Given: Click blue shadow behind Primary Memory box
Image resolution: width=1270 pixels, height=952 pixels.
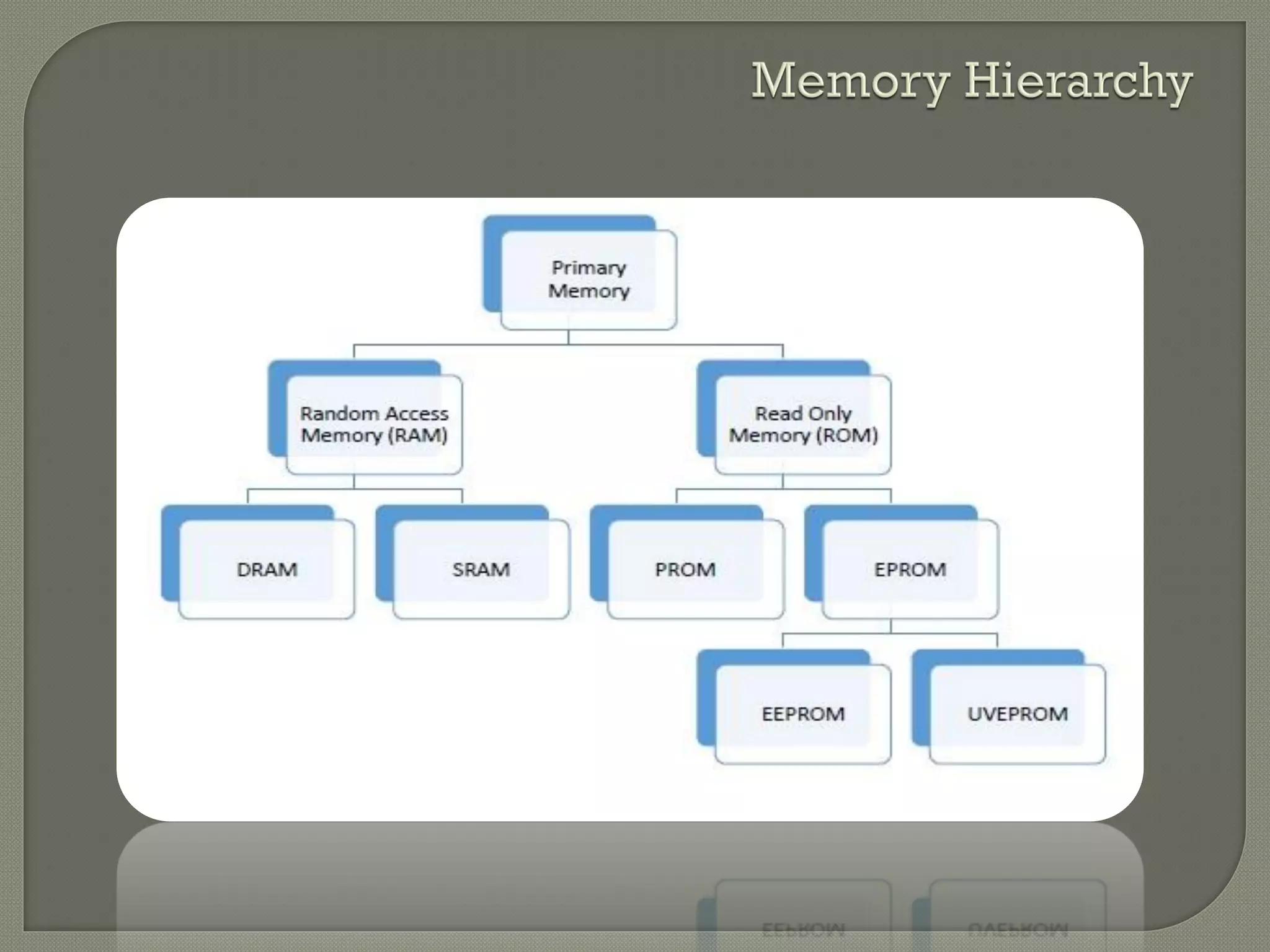Looking at the screenshot, I should (492, 267).
